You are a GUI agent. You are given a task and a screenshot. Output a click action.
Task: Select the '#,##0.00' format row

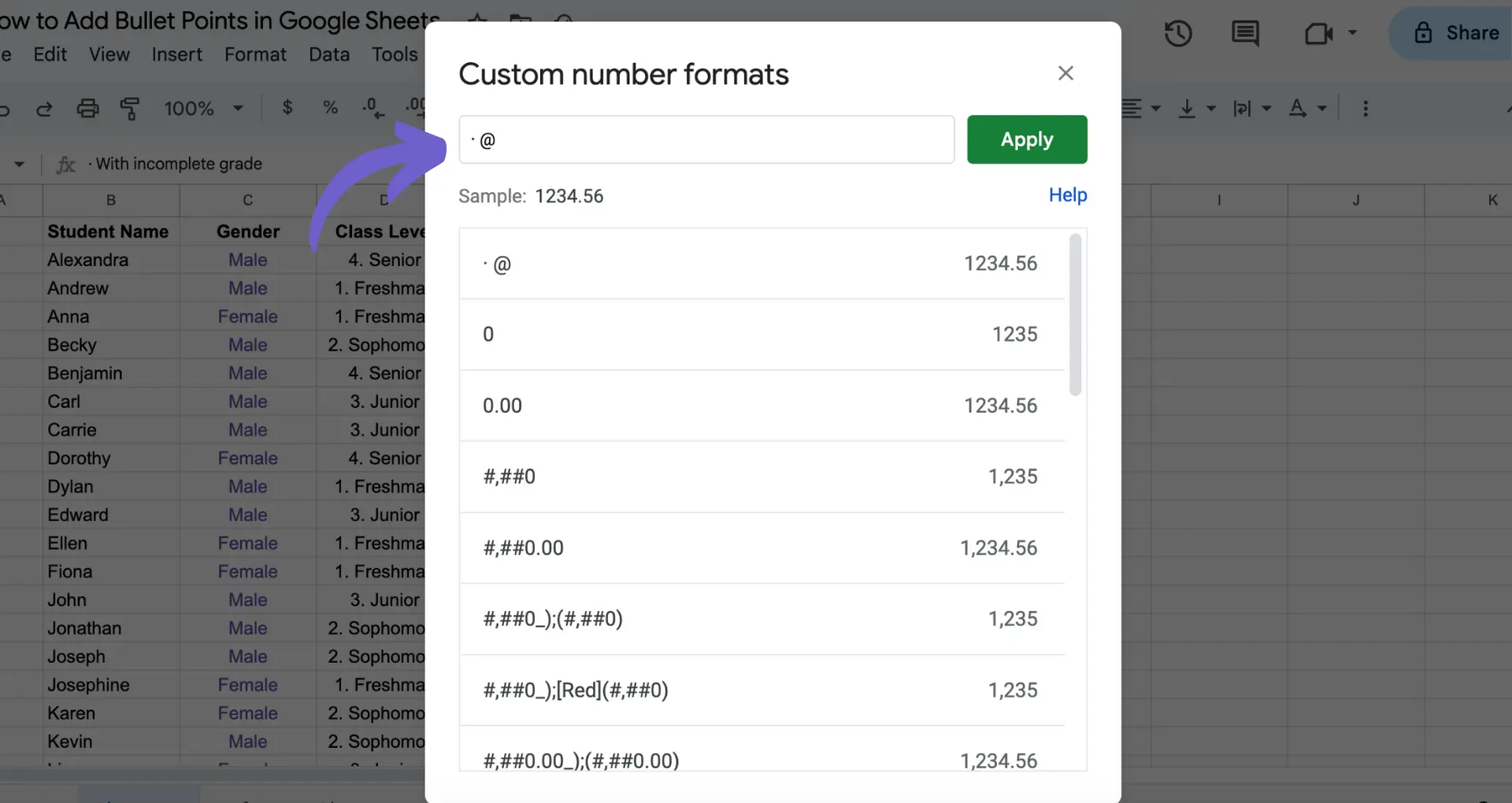point(762,548)
